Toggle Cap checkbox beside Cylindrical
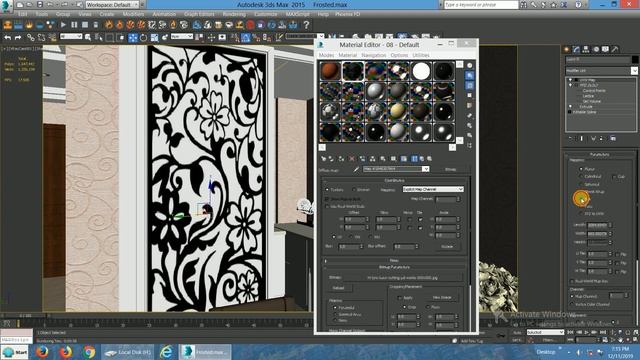 point(614,176)
